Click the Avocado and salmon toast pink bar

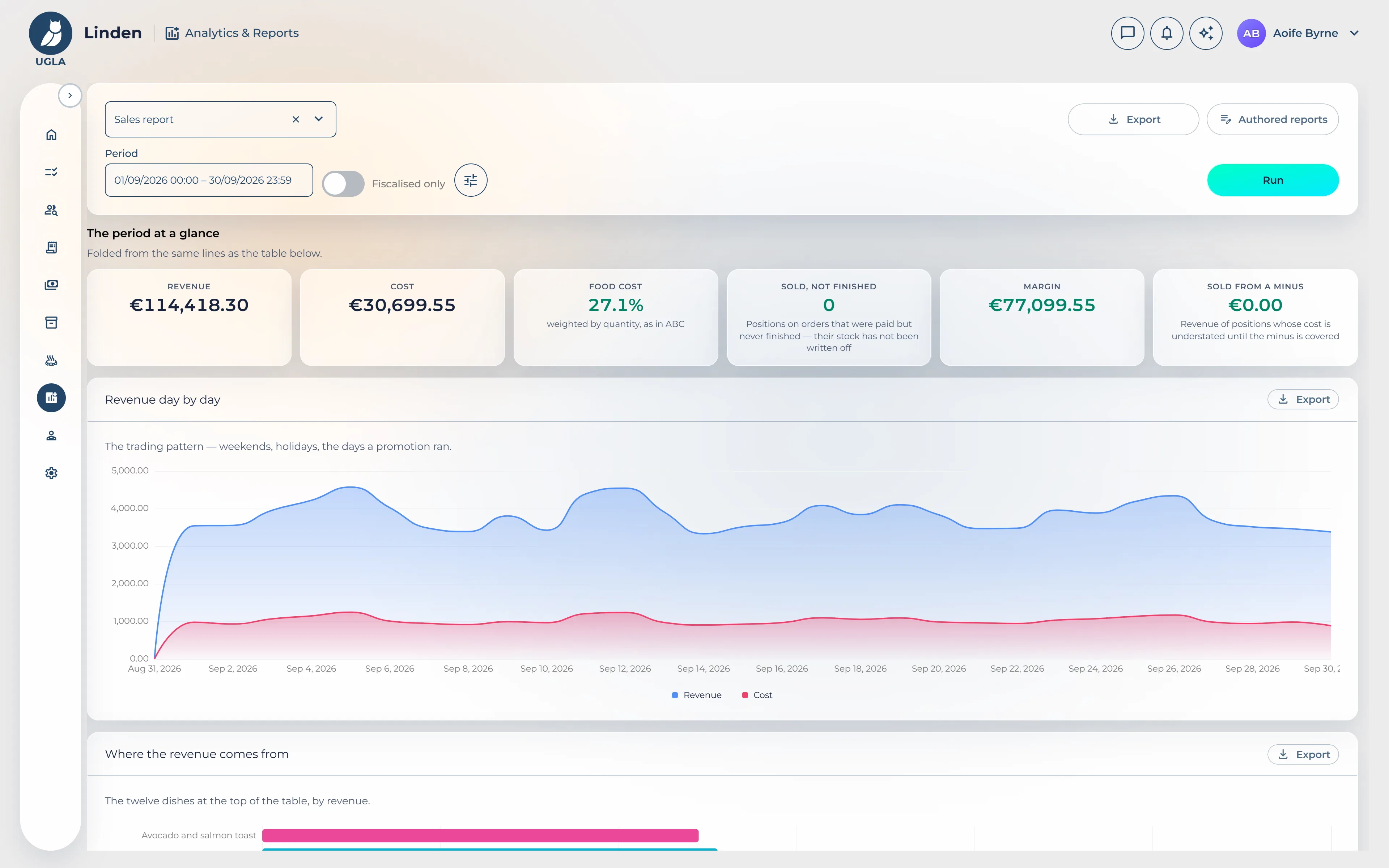pos(480,835)
